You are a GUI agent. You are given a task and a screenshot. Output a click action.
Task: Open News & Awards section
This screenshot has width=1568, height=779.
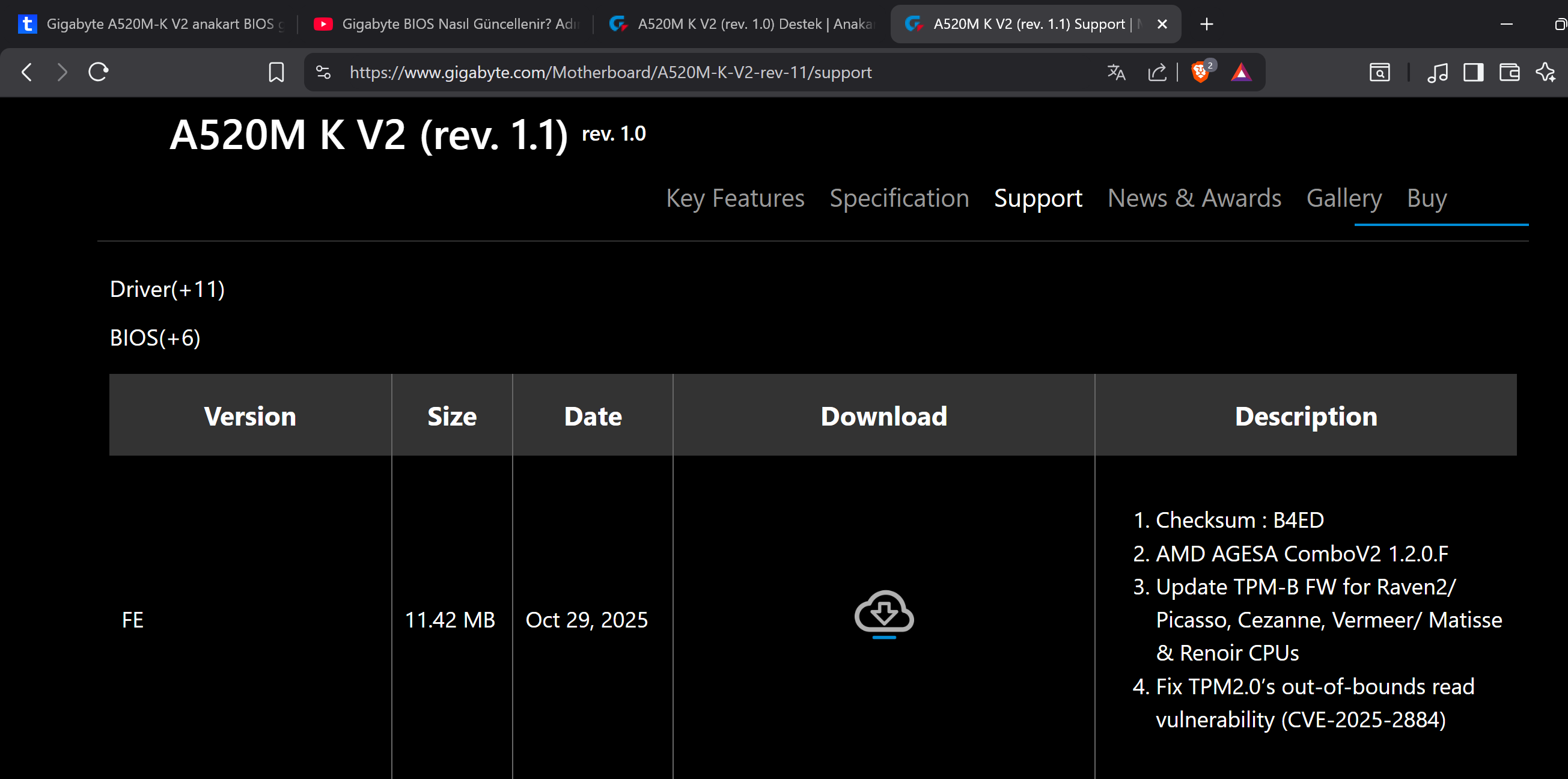click(1194, 198)
